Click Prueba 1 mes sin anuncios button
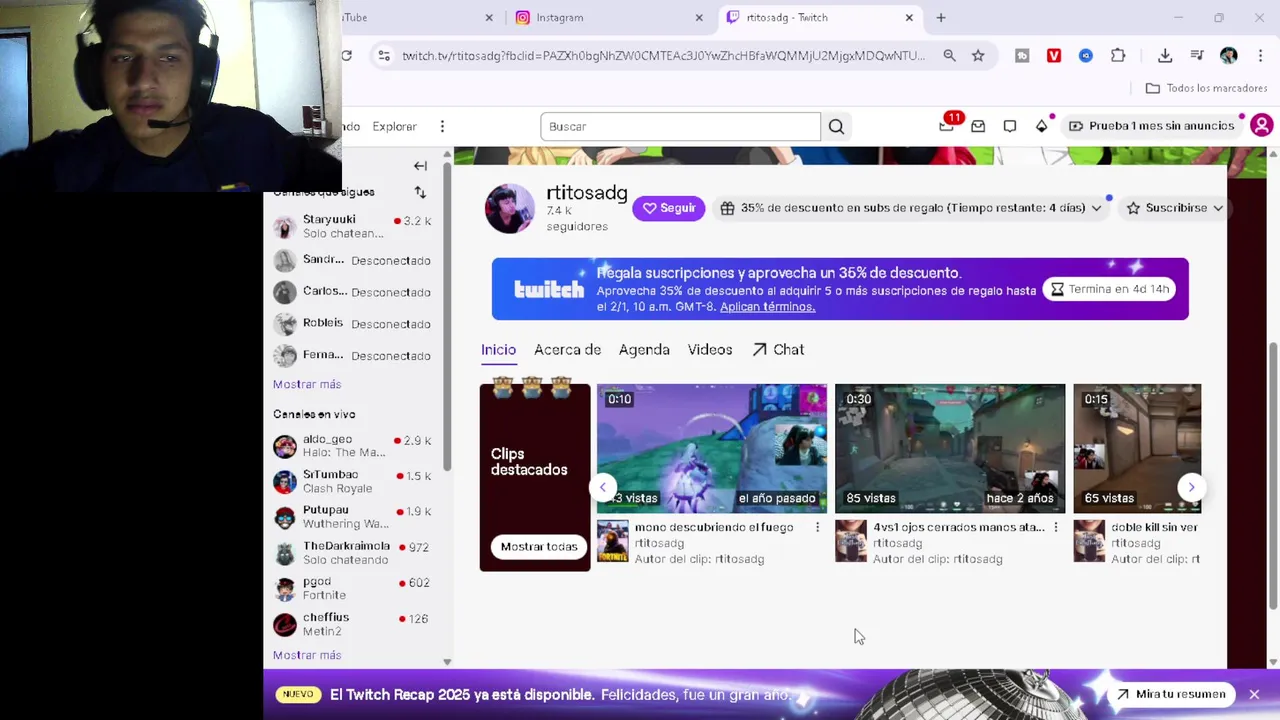The image size is (1280, 720). point(1152,126)
